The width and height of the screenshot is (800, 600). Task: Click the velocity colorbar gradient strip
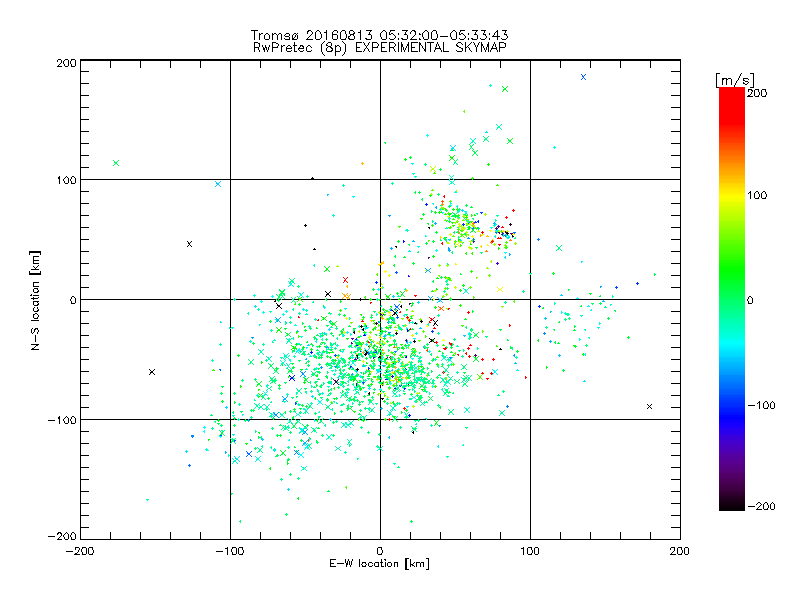click(x=732, y=299)
